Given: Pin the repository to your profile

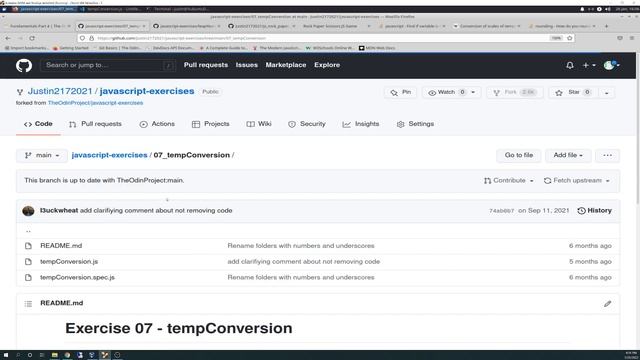Looking at the screenshot, I should click(400, 92).
